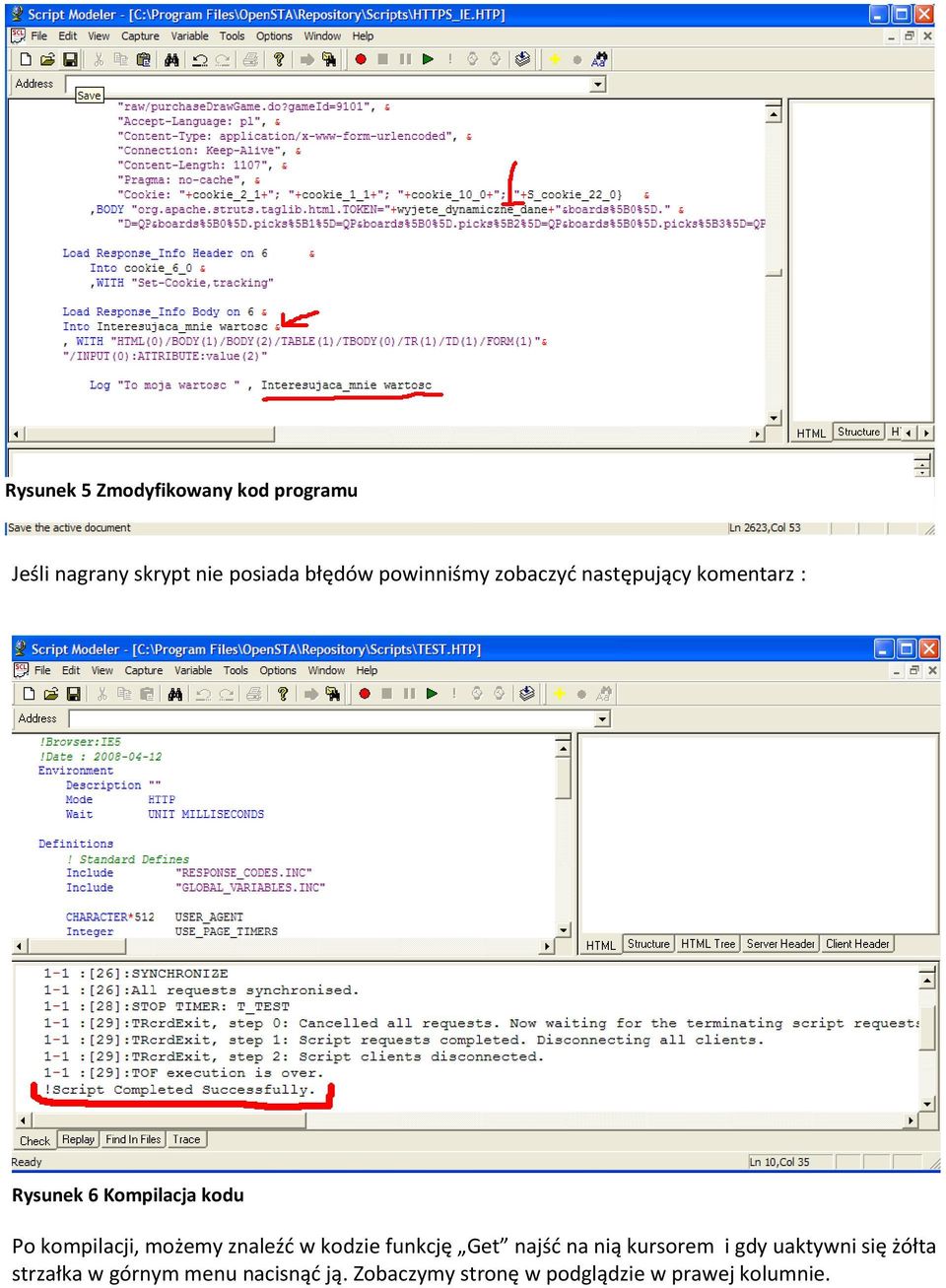Switch to Structure tab in TEST.HTP window

click(x=648, y=944)
